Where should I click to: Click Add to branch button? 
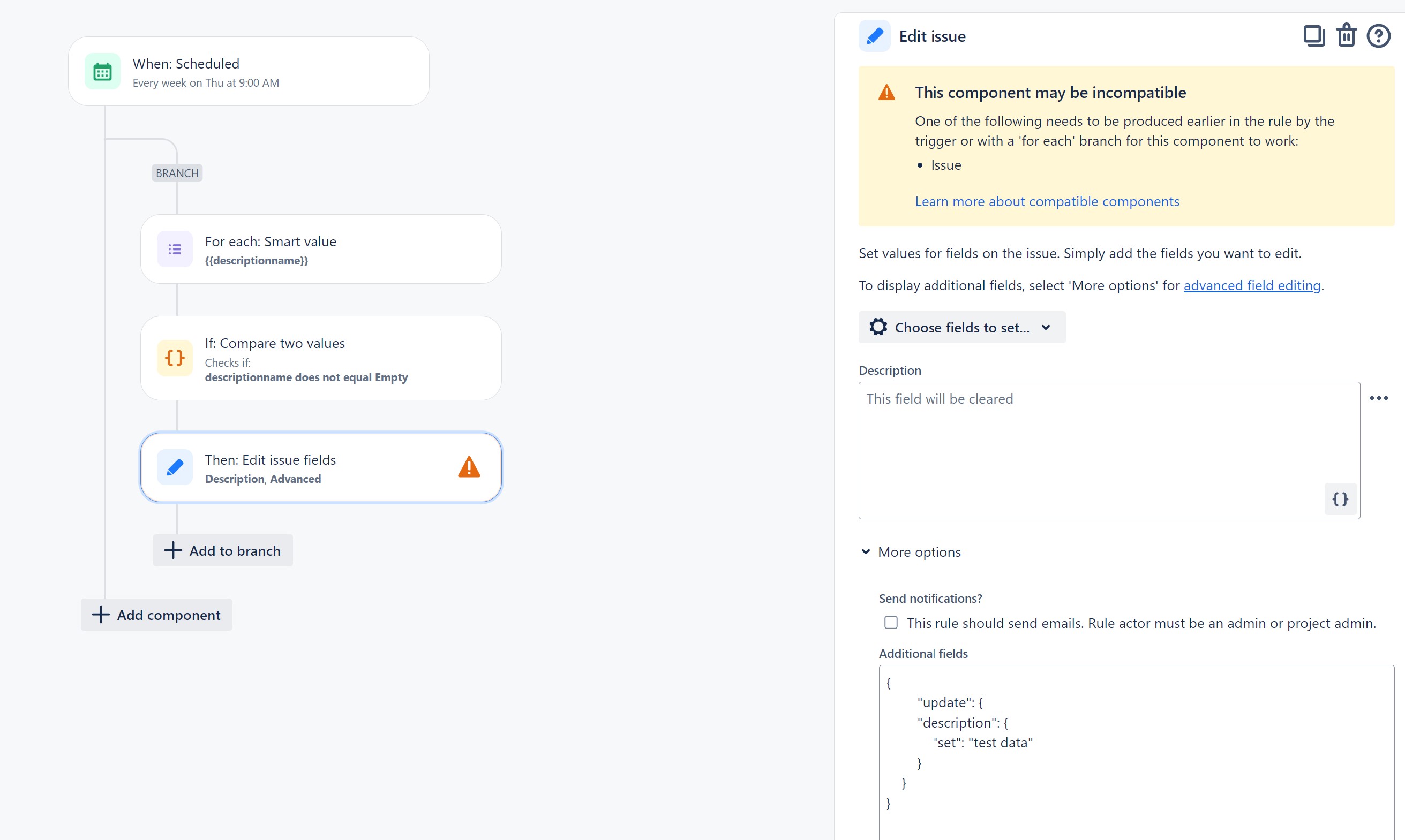click(x=223, y=550)
